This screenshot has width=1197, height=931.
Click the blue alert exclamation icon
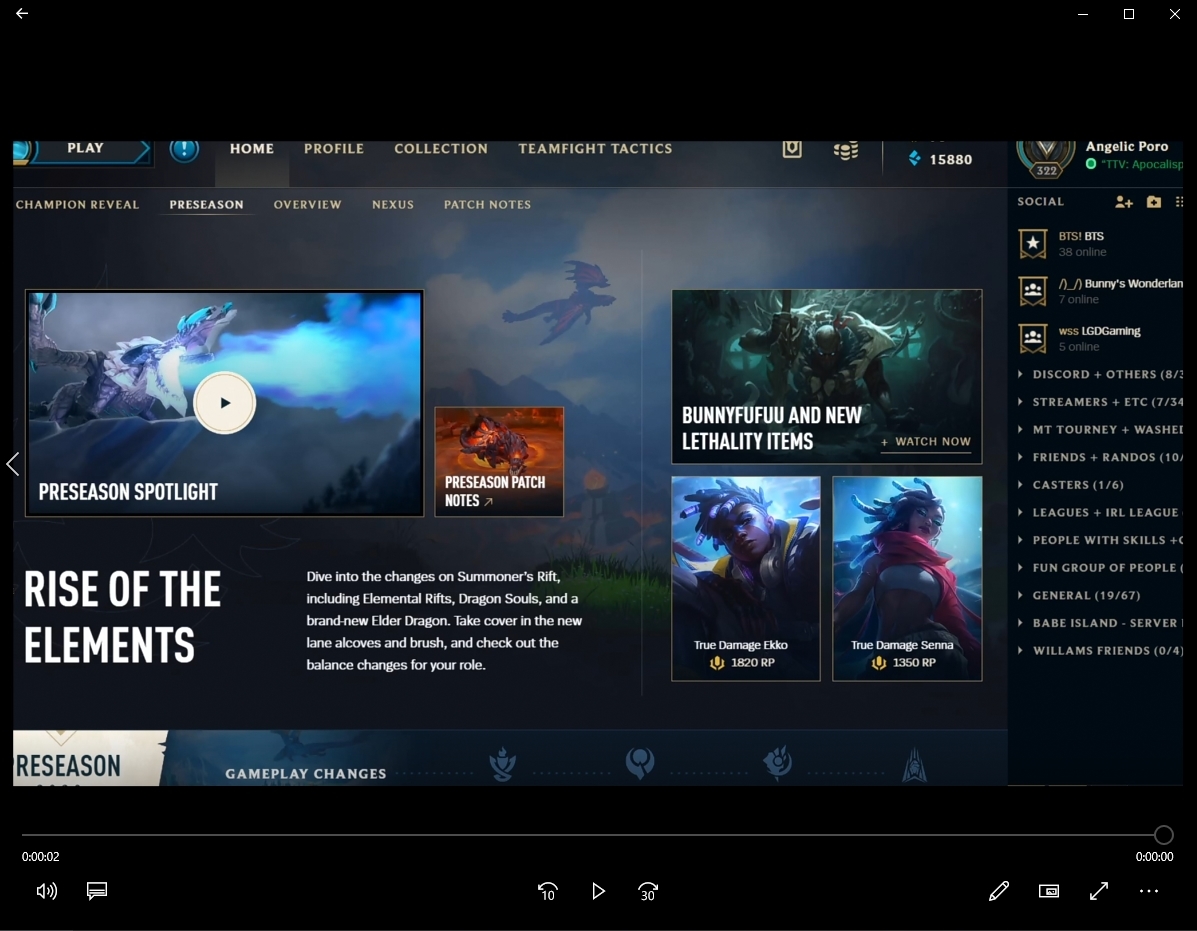184,150
